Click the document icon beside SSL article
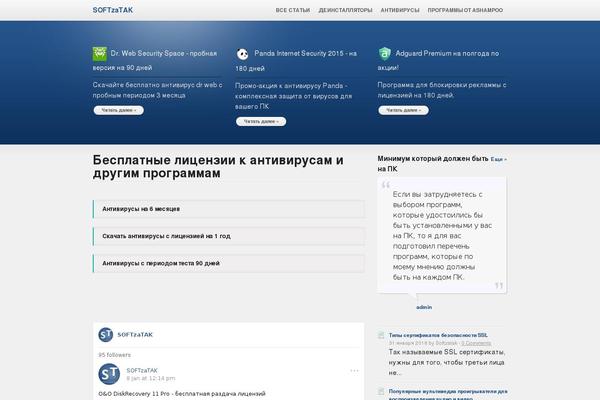The image size is (600, 400). [381, 335]
